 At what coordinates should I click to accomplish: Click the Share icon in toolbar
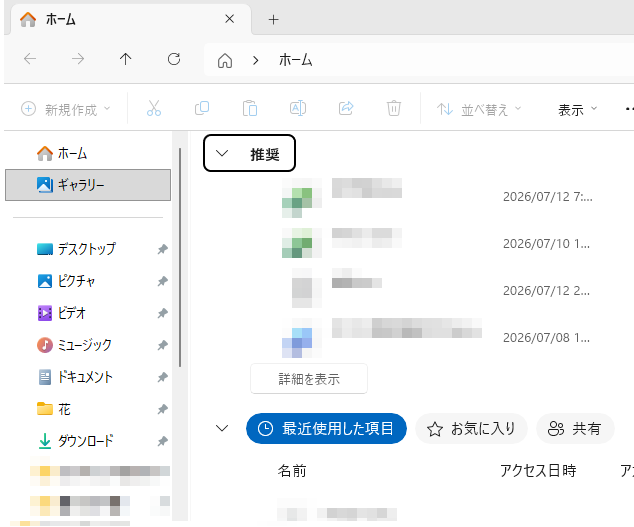tap(346, 108)
